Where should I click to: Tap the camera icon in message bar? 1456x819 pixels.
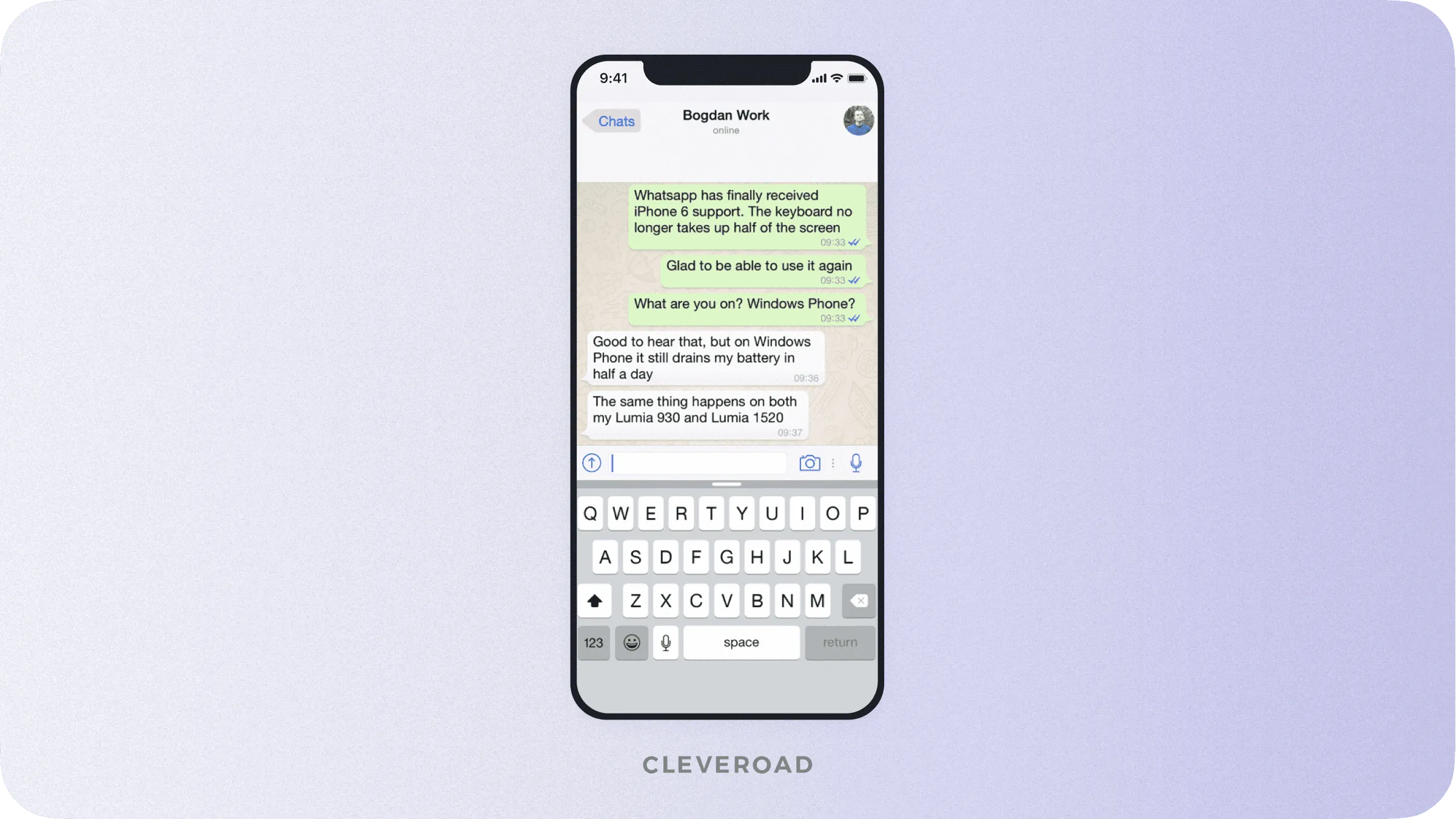point(810,462)
